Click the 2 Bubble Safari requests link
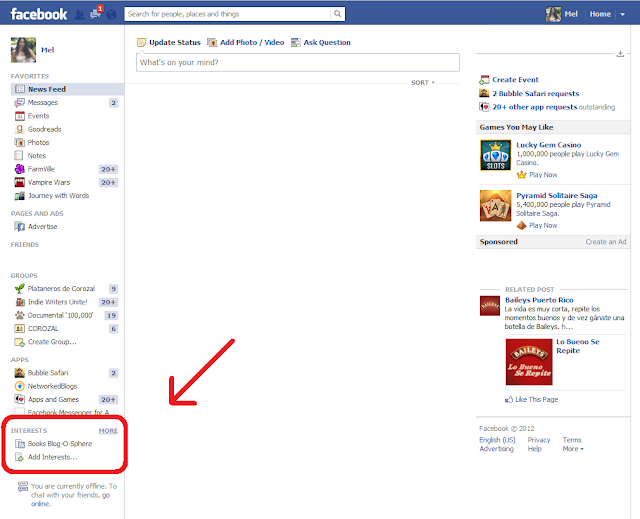 coord(536,93)
